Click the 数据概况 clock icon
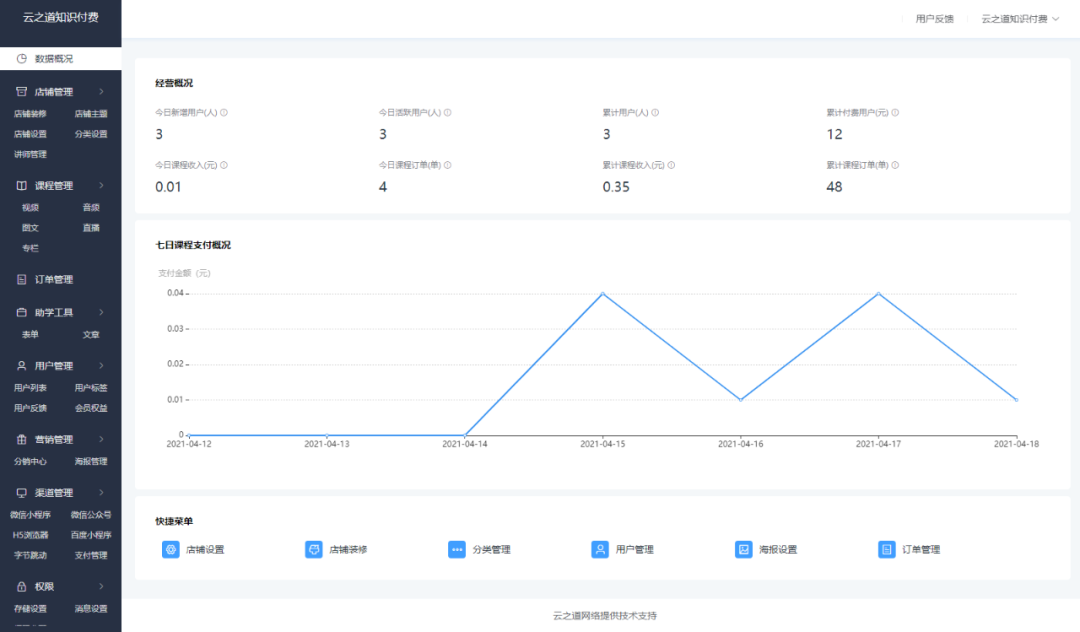The height and width of the screenshot is (632, 1080). click(x=21, y=59)
